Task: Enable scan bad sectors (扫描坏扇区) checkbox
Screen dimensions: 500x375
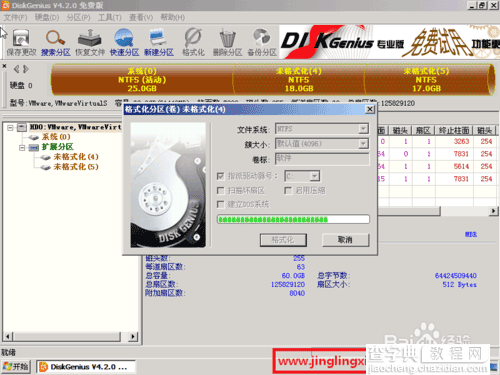Action: pos(220,190)
